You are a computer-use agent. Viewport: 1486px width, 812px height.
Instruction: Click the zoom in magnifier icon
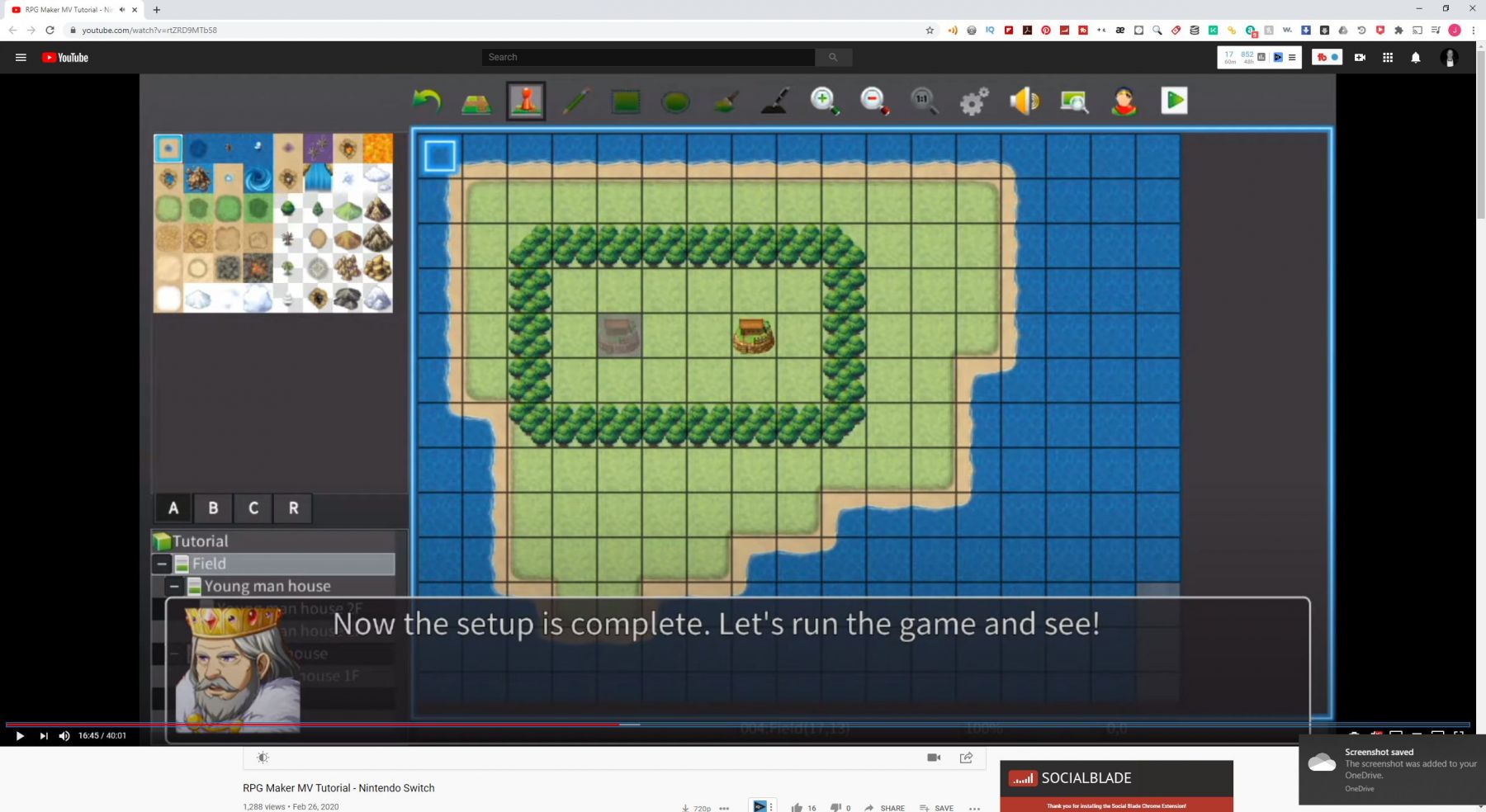click(824, 101)
